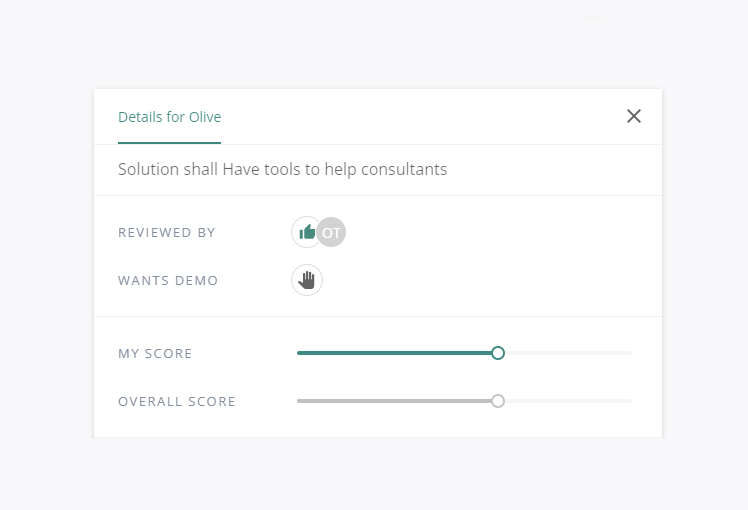
Task: Select the WANTS DEMO label
Action: 168,281
